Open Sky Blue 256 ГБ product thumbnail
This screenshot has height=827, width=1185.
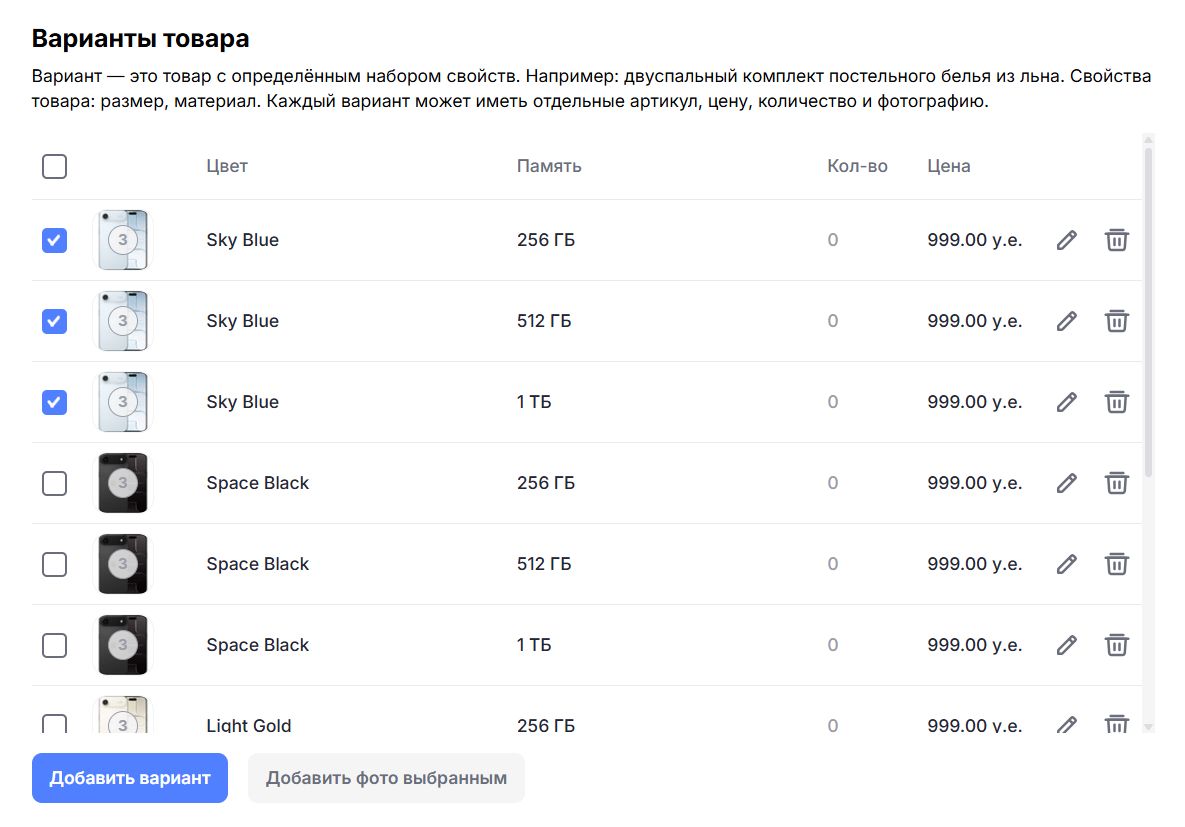[x=123, y=240]
